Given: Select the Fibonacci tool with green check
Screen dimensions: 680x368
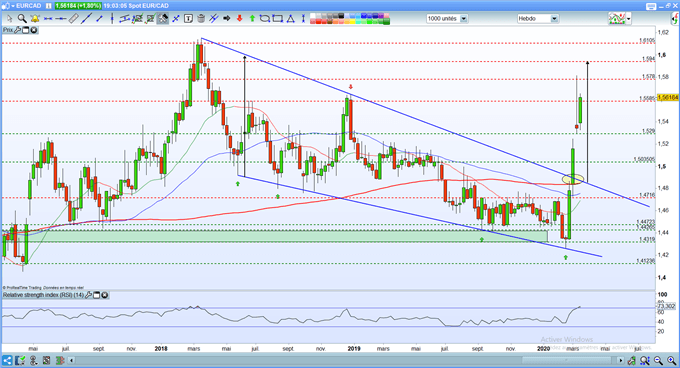Looking at the screenshot, I should tap(137, 19).
